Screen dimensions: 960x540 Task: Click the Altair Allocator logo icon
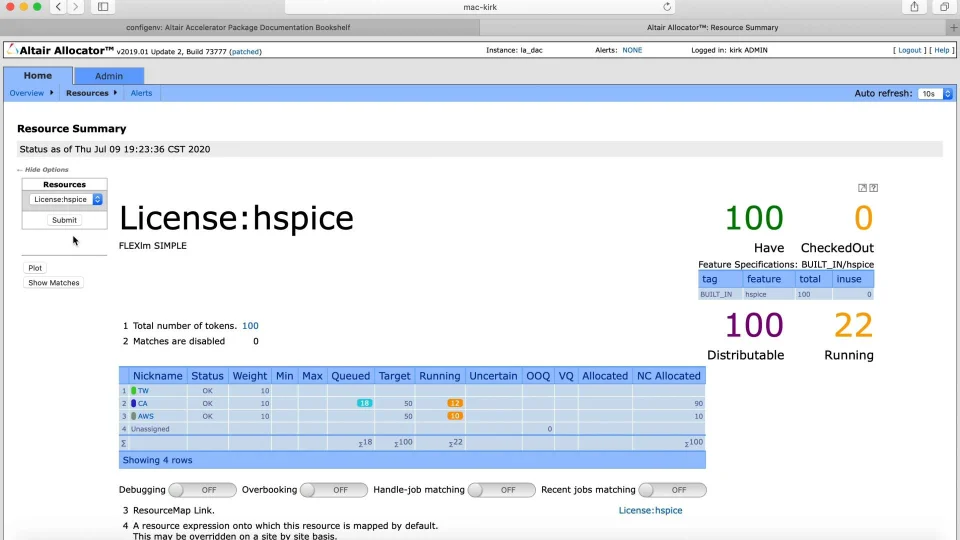click(x=11, y=50)
